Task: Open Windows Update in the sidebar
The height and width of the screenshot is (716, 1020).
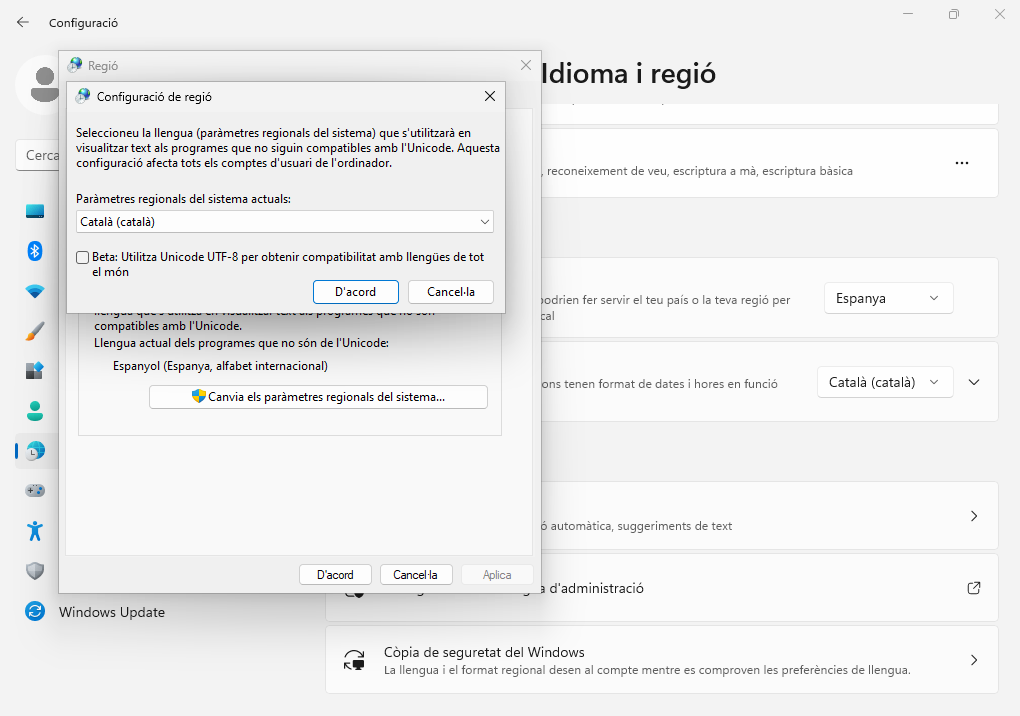Action: (x=111, y=612)
